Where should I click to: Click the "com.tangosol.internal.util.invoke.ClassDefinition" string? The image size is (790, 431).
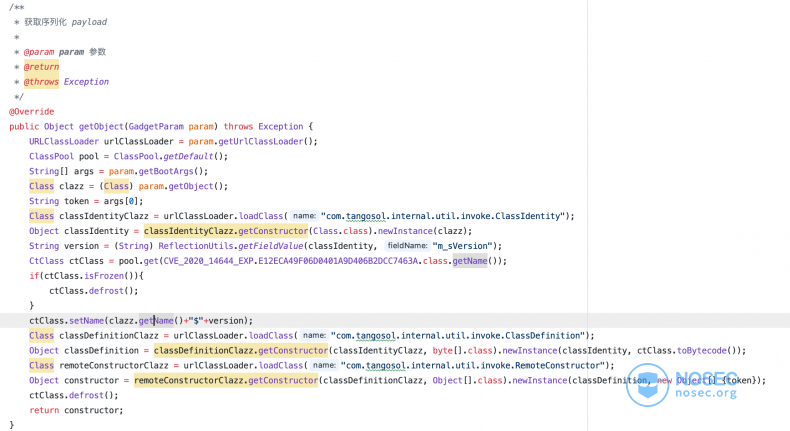458,336
